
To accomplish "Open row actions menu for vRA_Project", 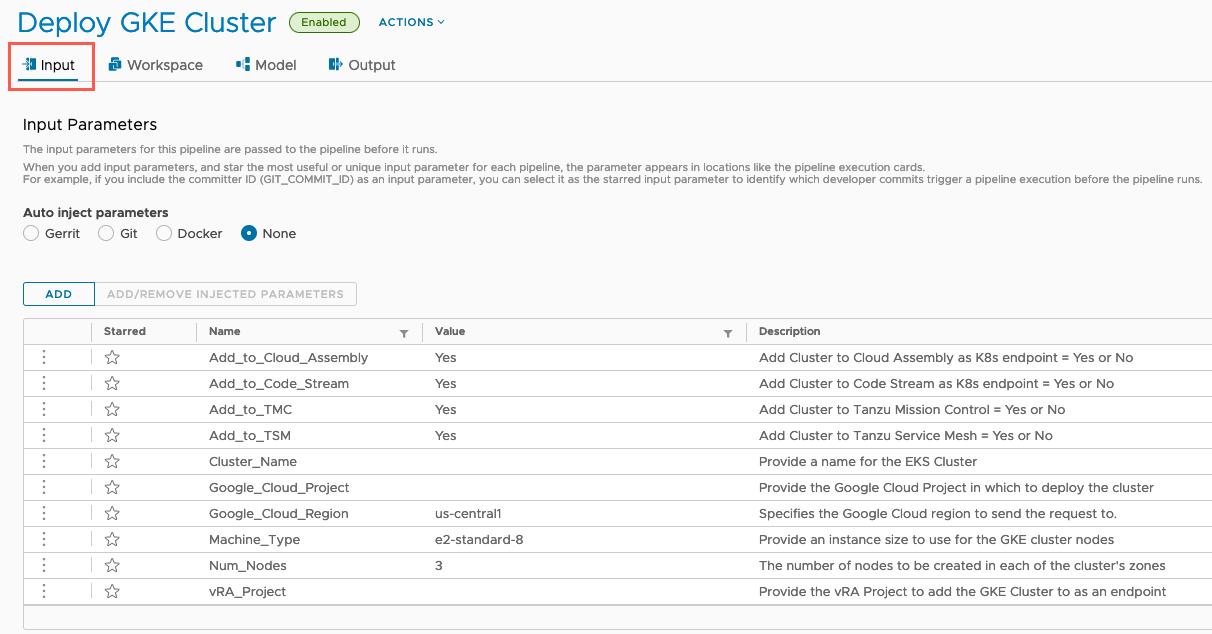I will coord(44,591).
